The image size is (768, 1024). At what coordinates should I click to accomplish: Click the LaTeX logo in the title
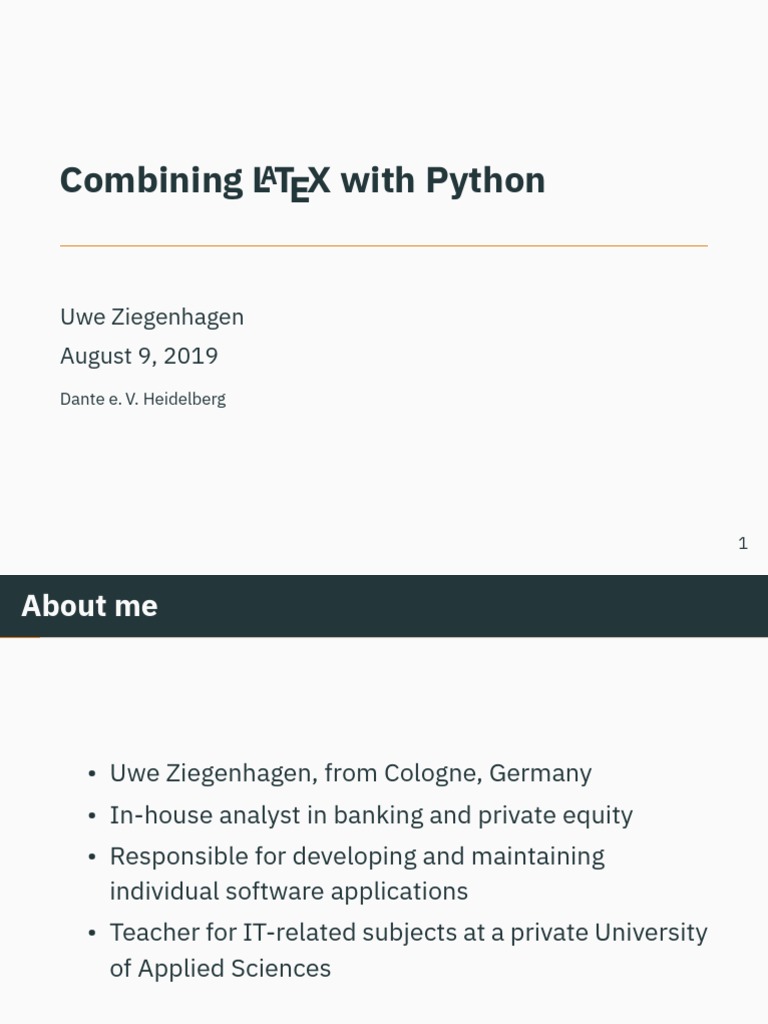[x=291, y=182]
